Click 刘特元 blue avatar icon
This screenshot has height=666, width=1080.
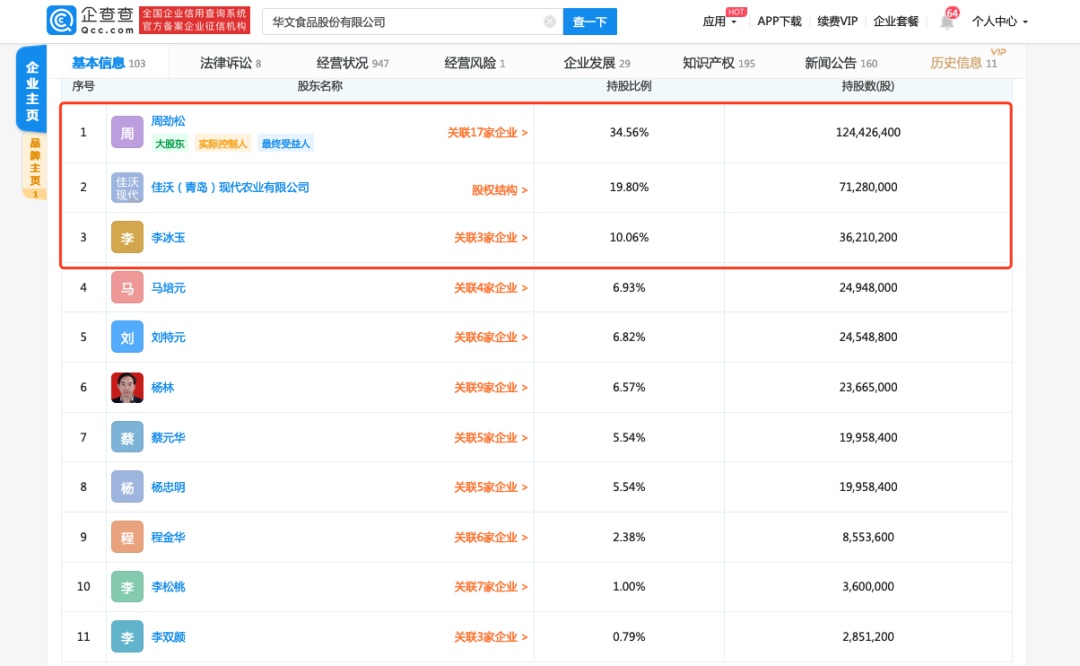pos(127,337)
